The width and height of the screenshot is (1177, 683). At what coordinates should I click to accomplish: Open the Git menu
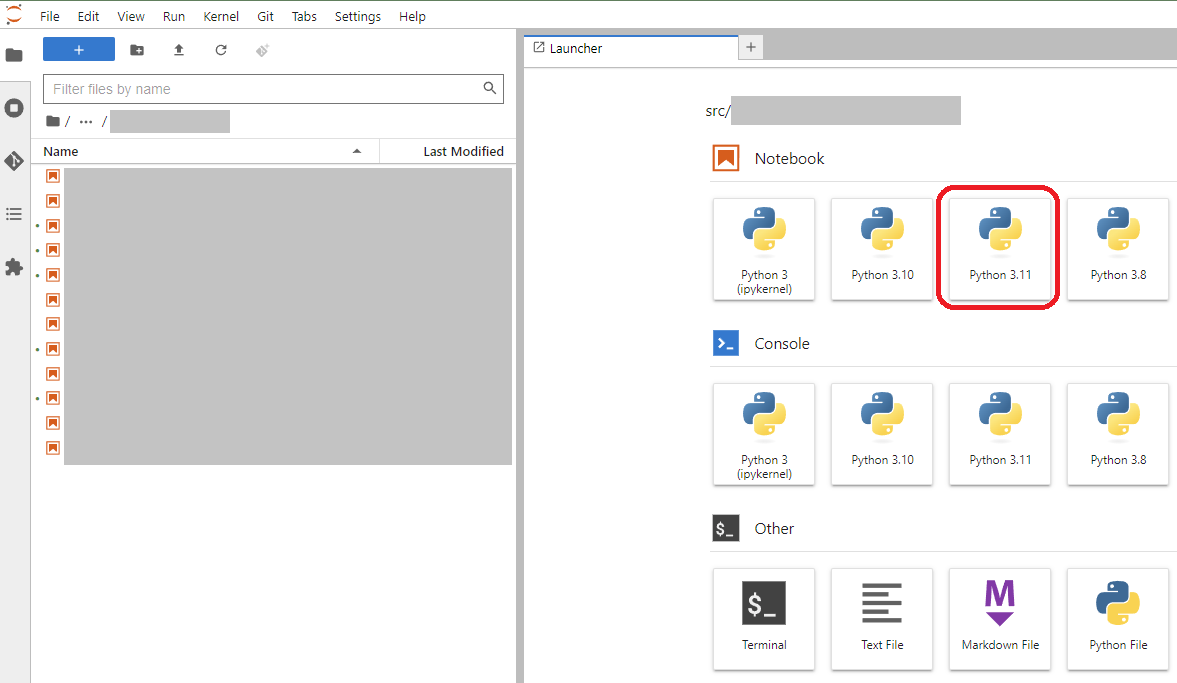(x=265, y=17)
